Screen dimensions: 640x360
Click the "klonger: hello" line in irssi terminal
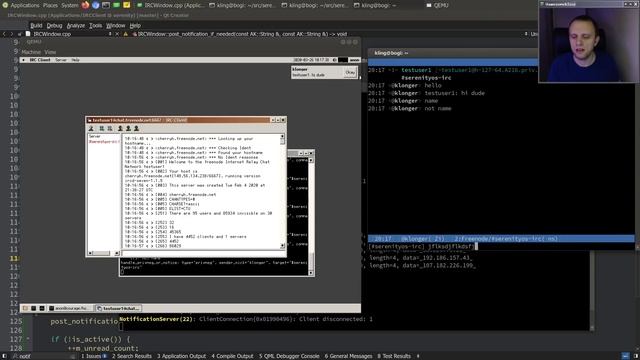coord(404,85)
